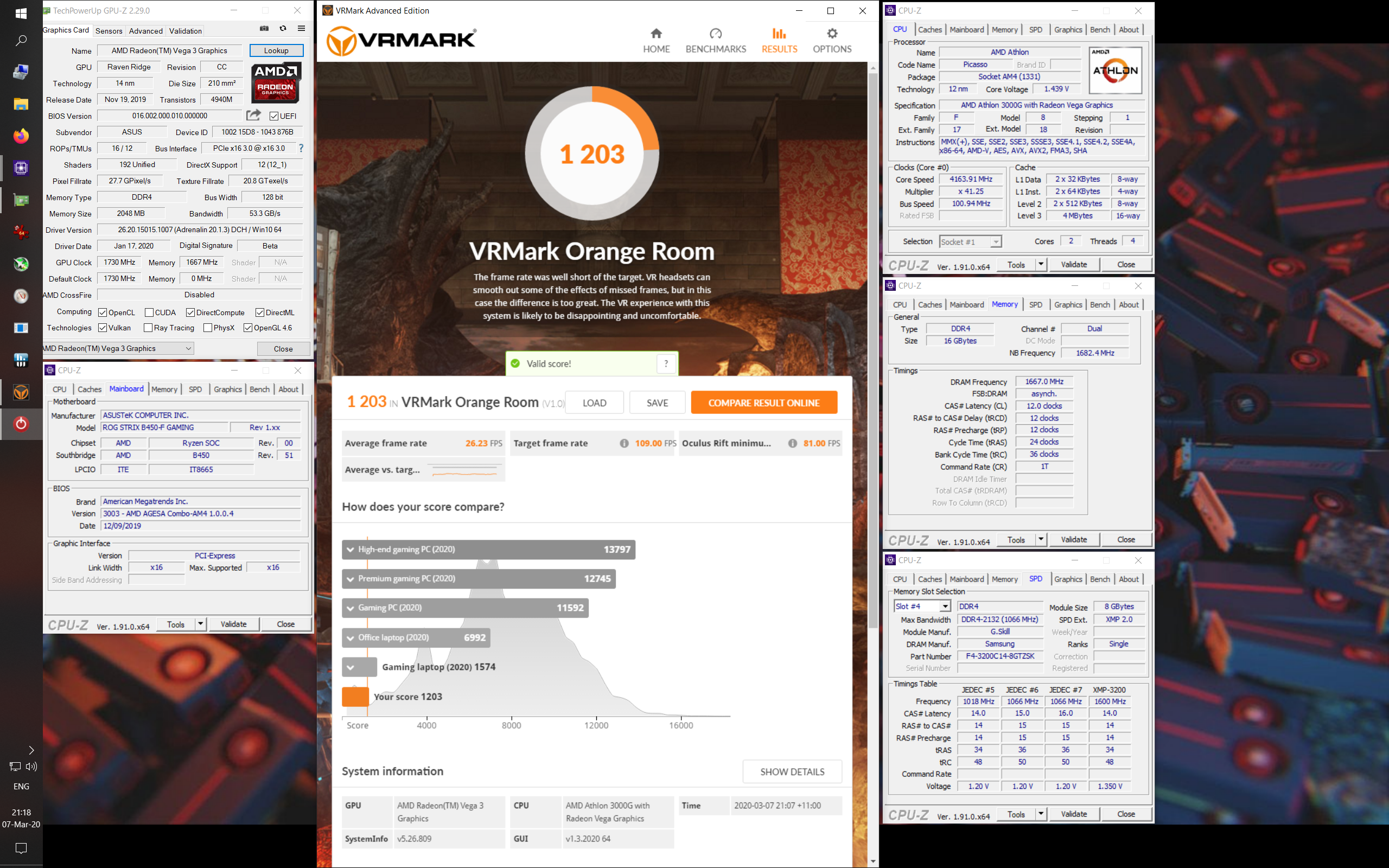Click the GPU-Z graphics card taskbar icon
This screenshot has height=868, width=1389.
click(x=21, y=200)
